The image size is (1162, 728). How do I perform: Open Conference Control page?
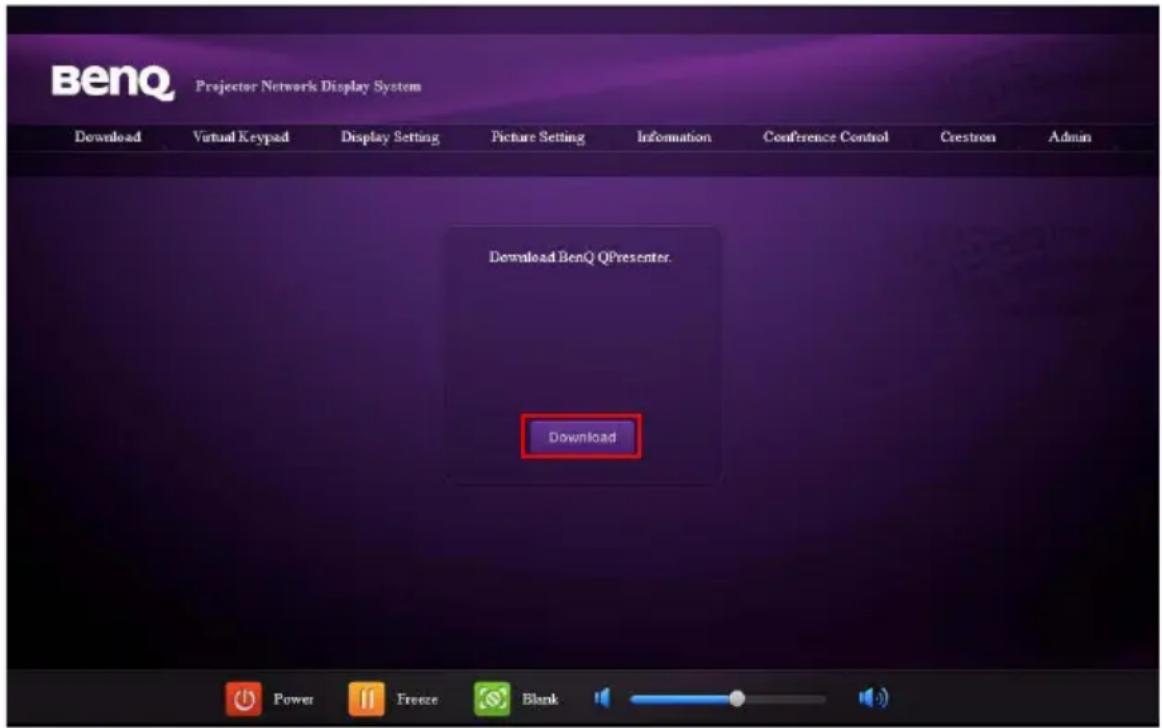(x=826, y=137)
